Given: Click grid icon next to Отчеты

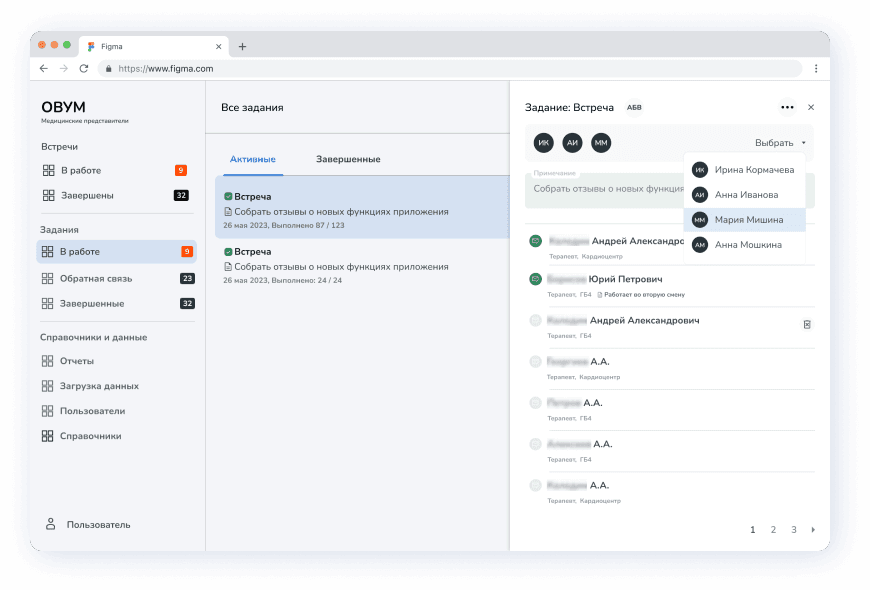Looking at the screenshot, I should click(48, 361).
